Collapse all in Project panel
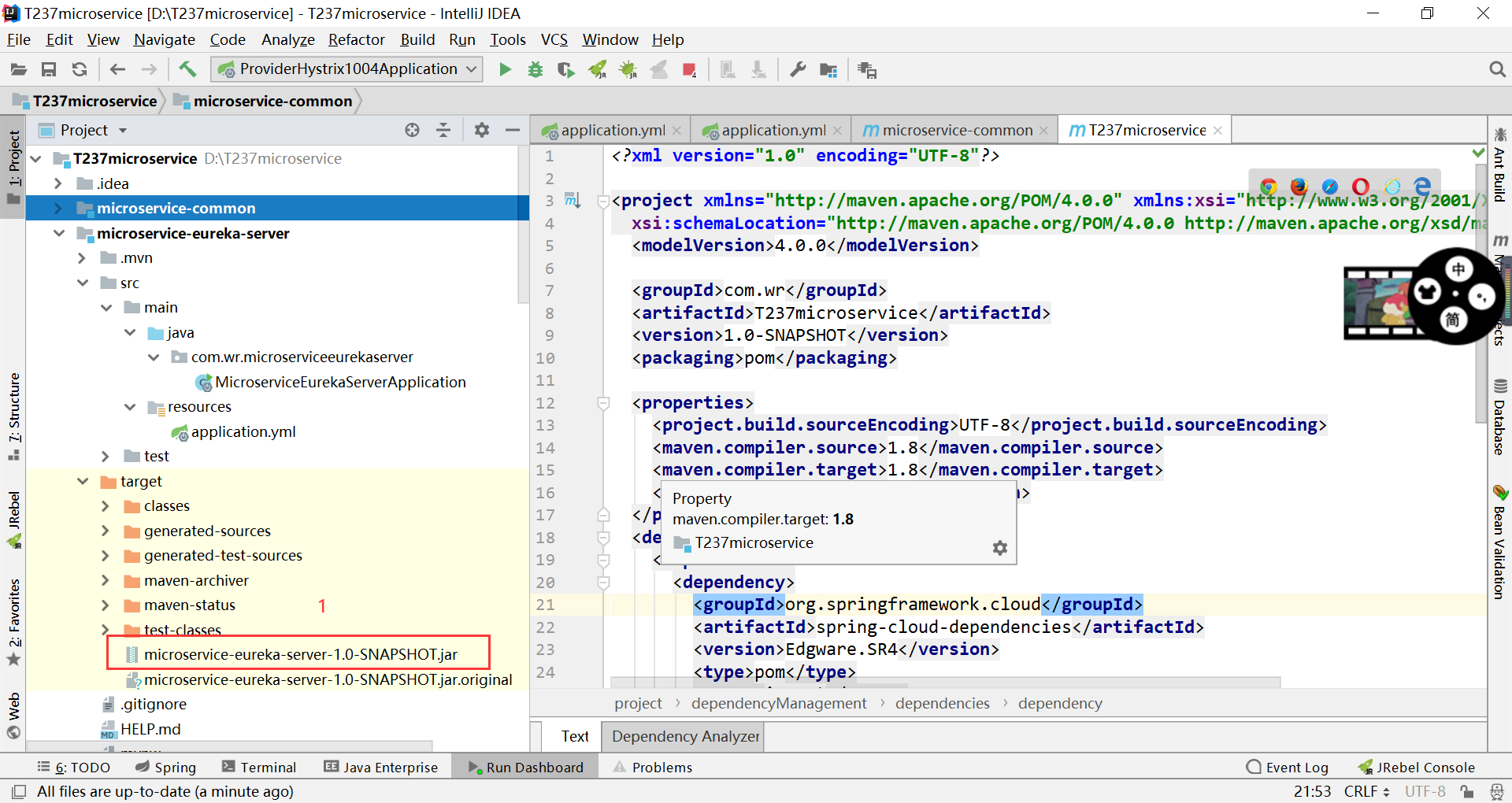The image size is (1512, 803). point(443,130)
